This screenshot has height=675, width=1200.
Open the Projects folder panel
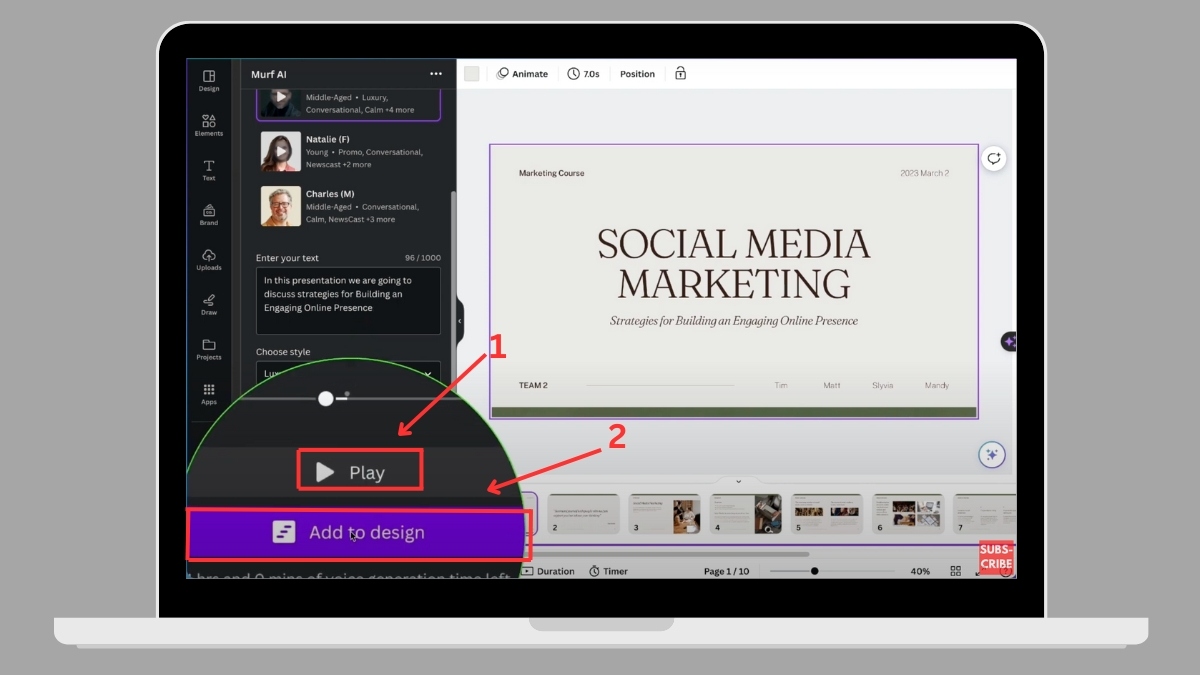coord(209,349)
